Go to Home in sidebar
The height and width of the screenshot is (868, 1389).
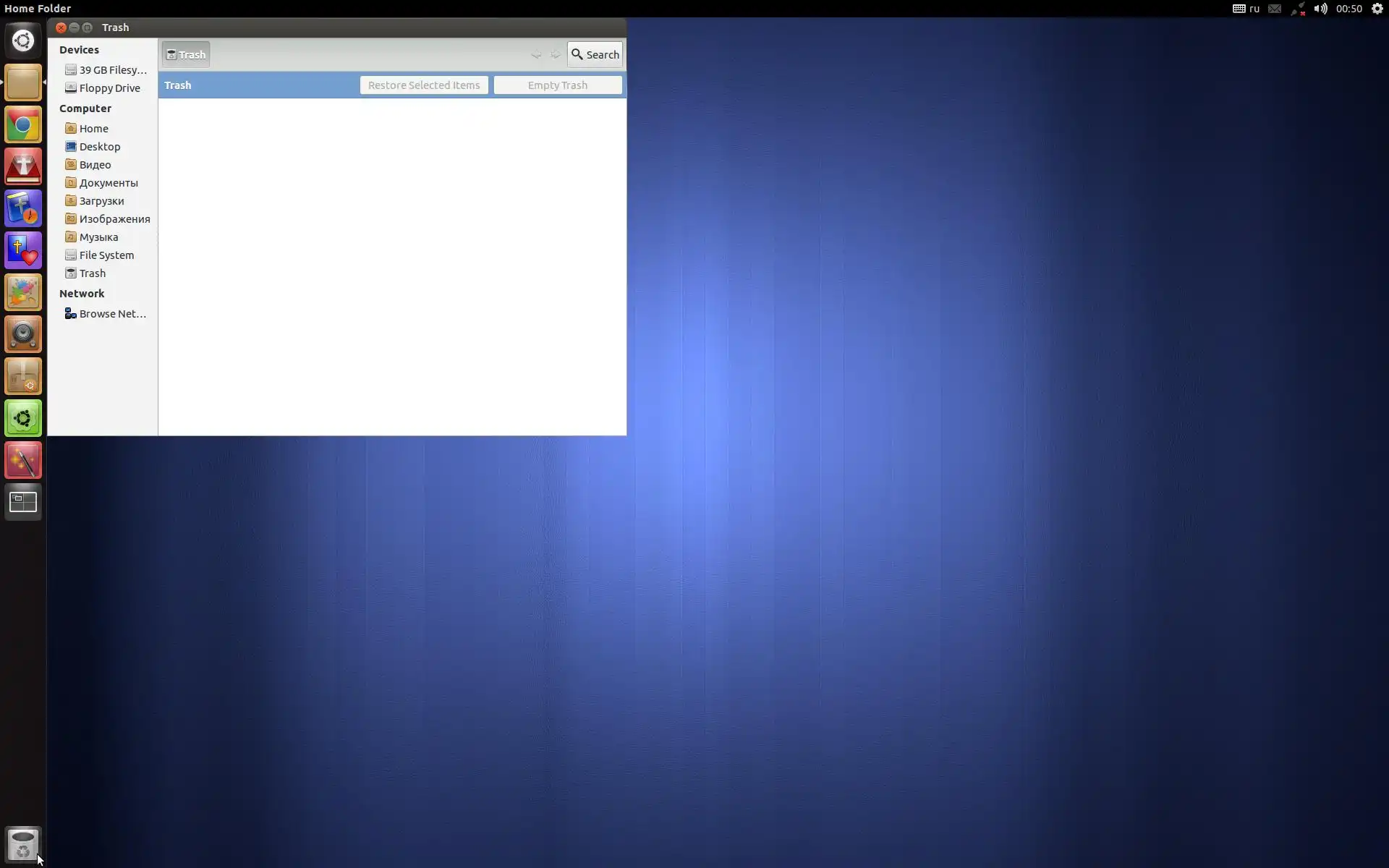coord(93,129)
